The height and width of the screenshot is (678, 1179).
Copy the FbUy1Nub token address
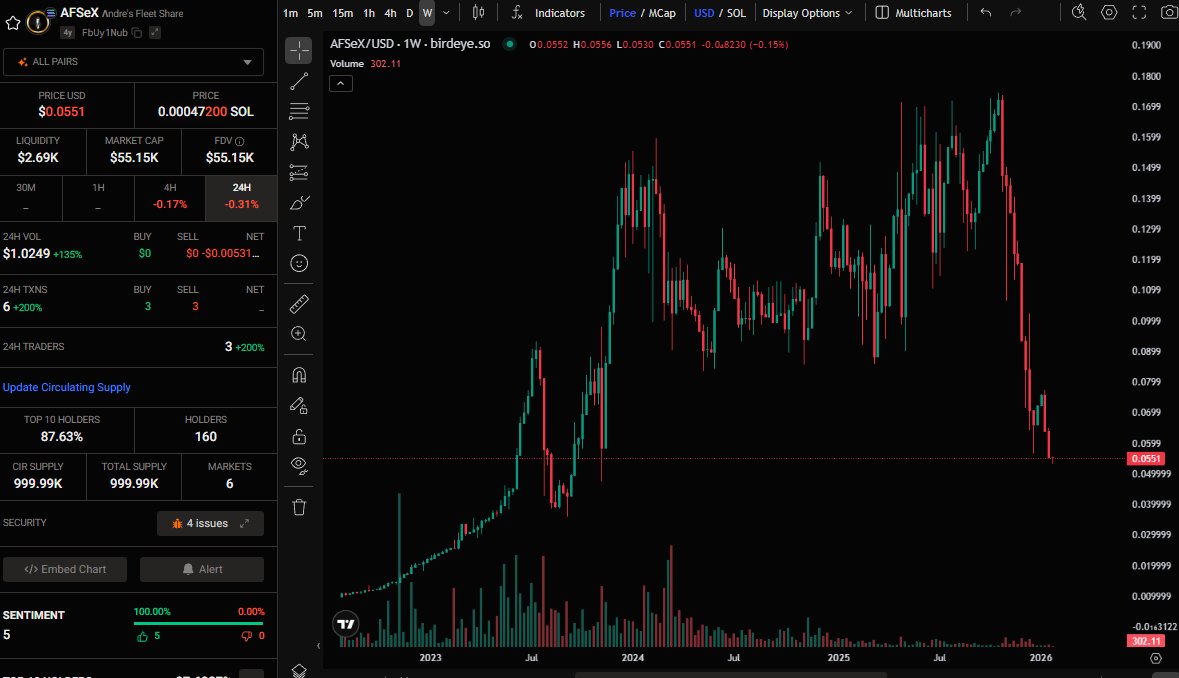(137, 33)
